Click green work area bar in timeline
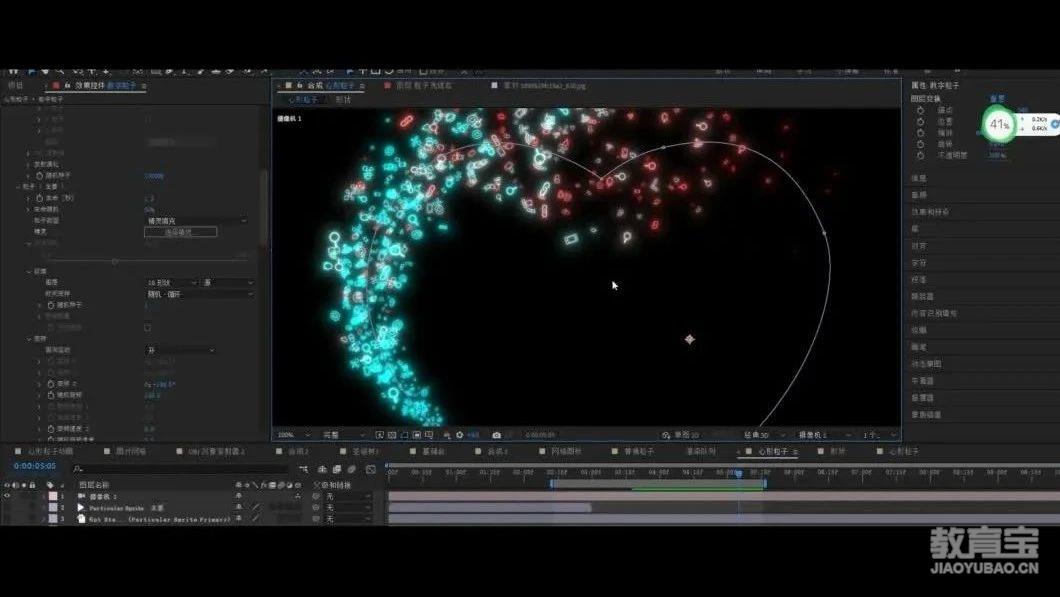Viewport: 1060px width, 597px height. tap(698, 488)
